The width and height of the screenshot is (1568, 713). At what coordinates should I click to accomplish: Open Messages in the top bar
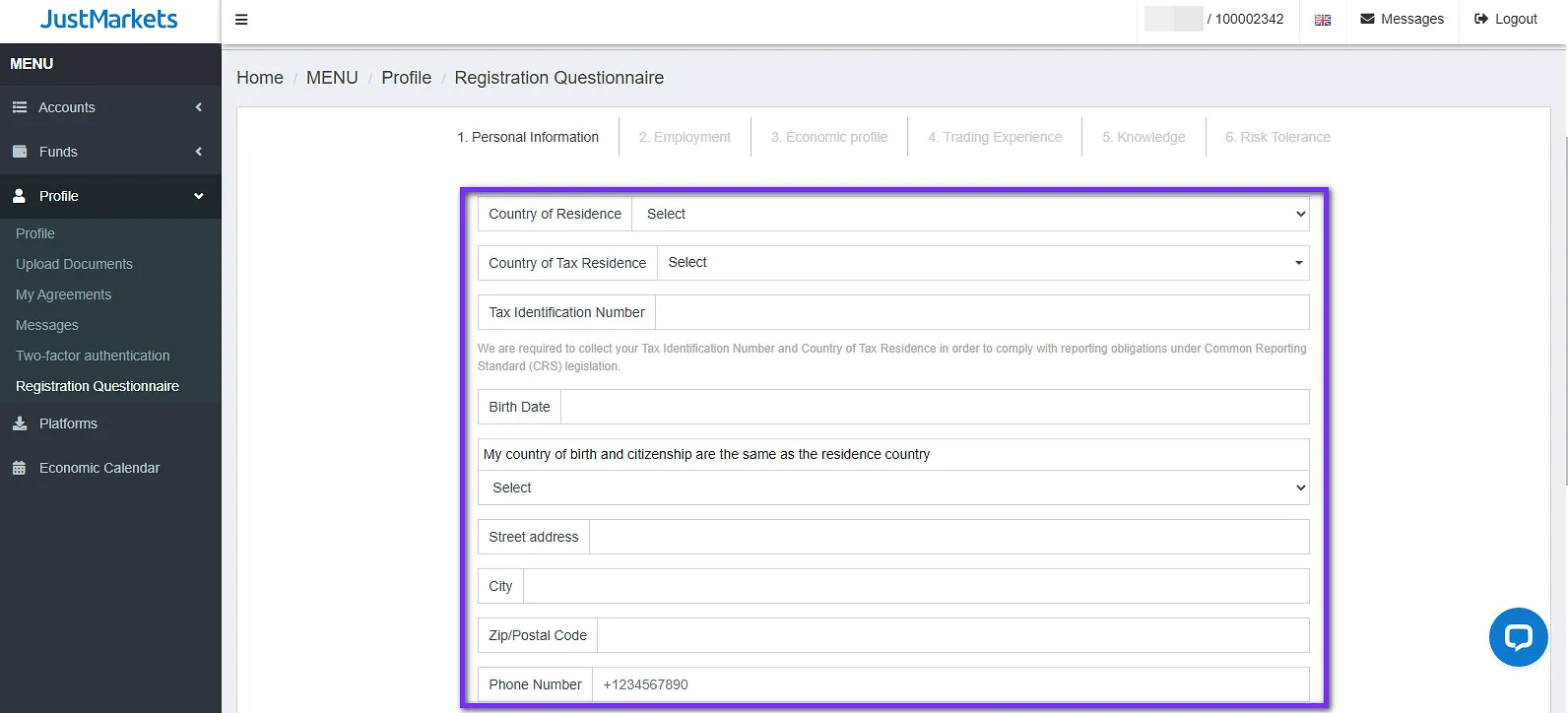1402,20
